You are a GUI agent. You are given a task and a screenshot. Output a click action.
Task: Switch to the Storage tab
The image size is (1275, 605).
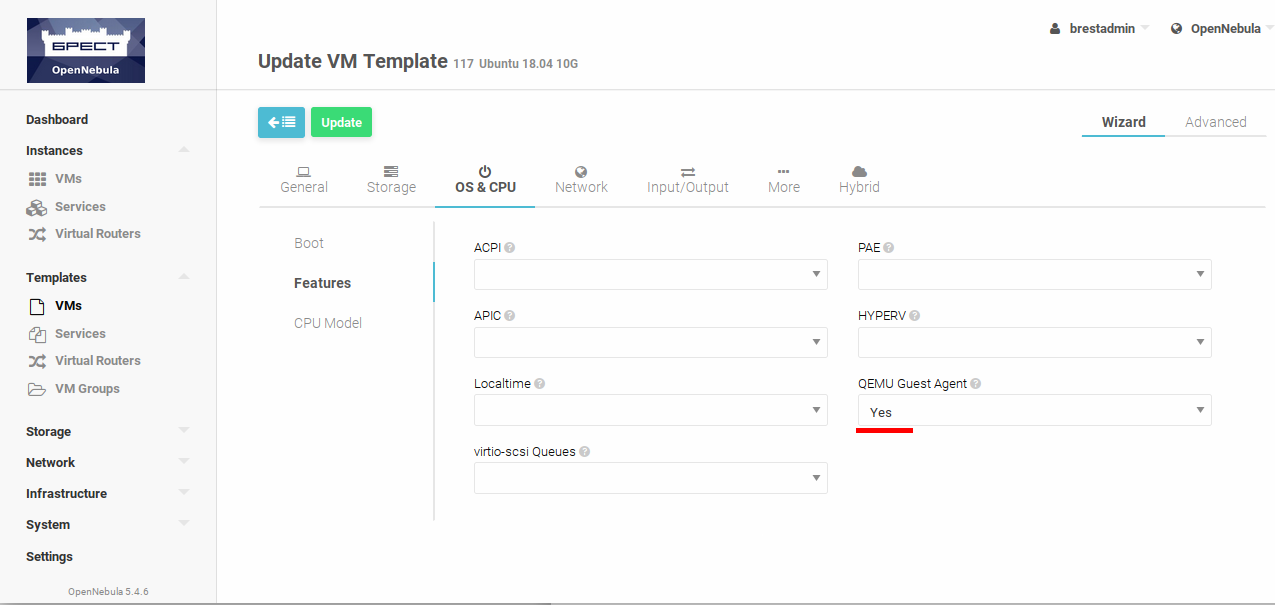[x=391, y=180]
